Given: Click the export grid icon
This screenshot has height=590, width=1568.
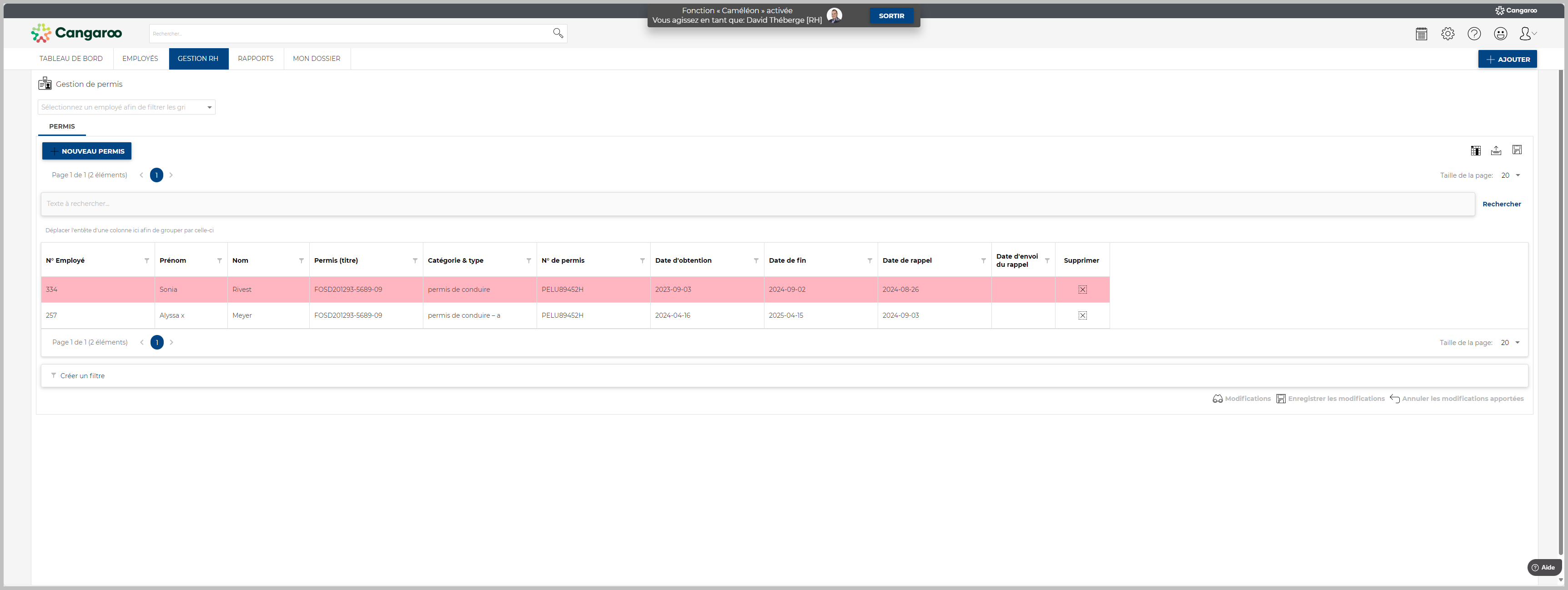Looking at the screenshot, I should tap(1496, 151).
